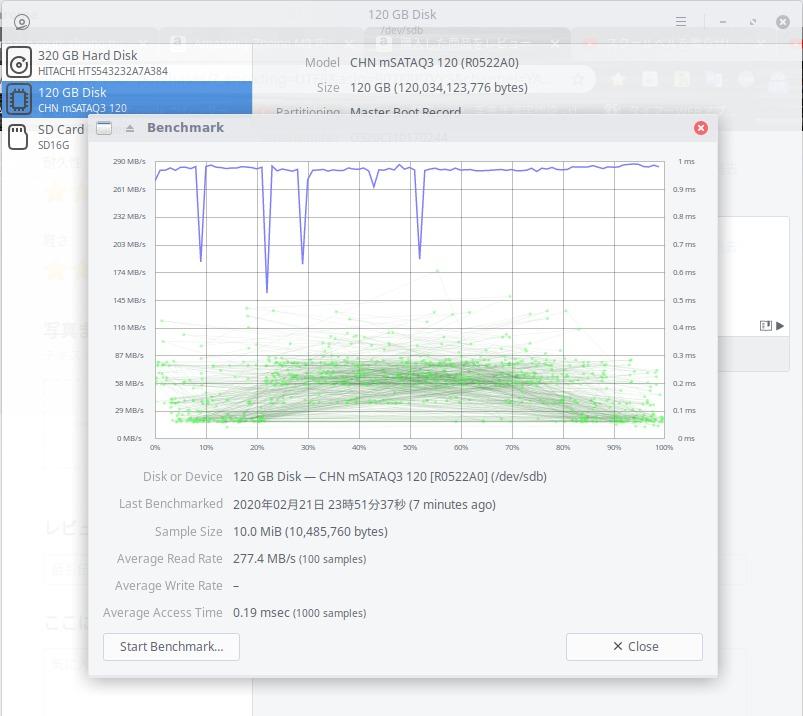The height and width of the screenshot is (716, 803).
Task: Close the Benchmark dialog with red X
Action: click(701, 128)
